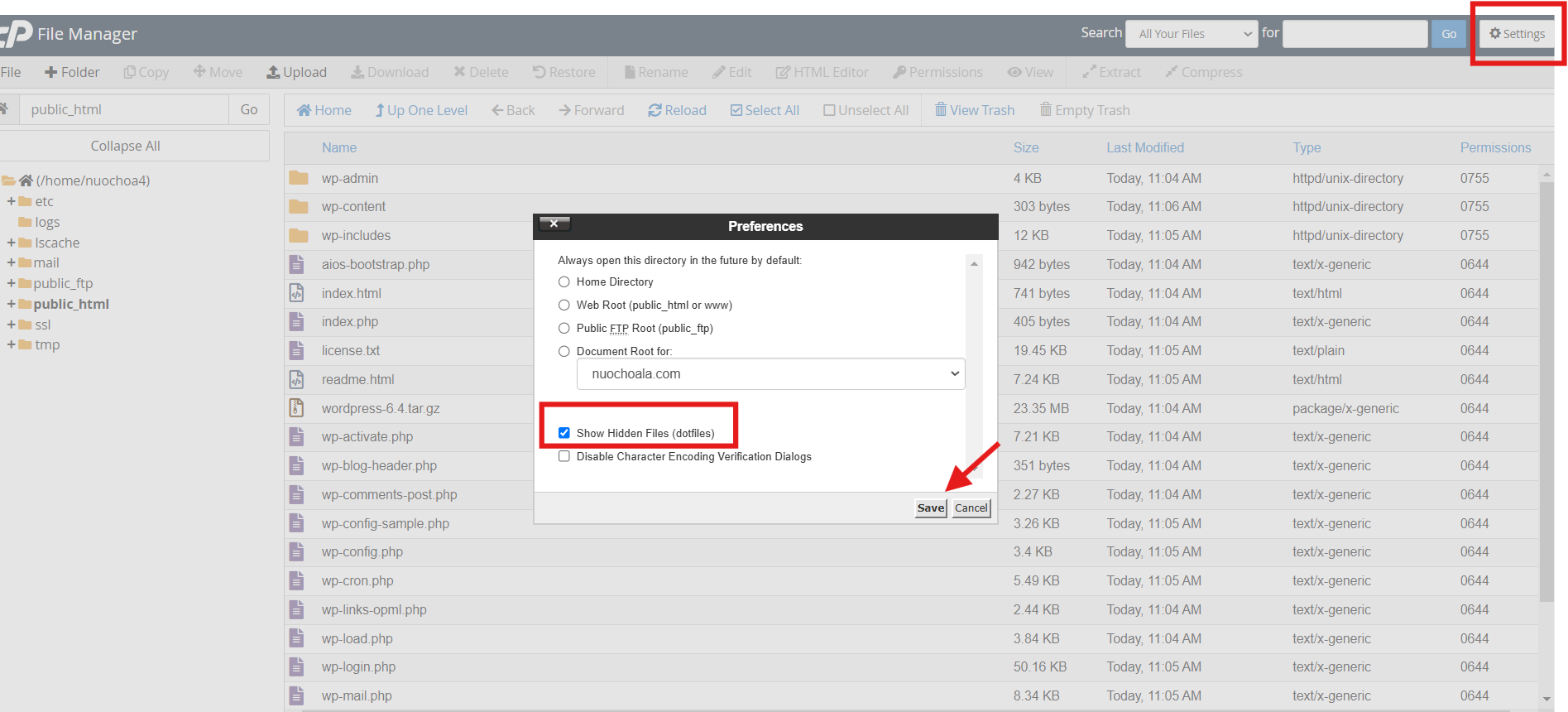
Task: Click the Upload toolbar icon
Action: 273,73
